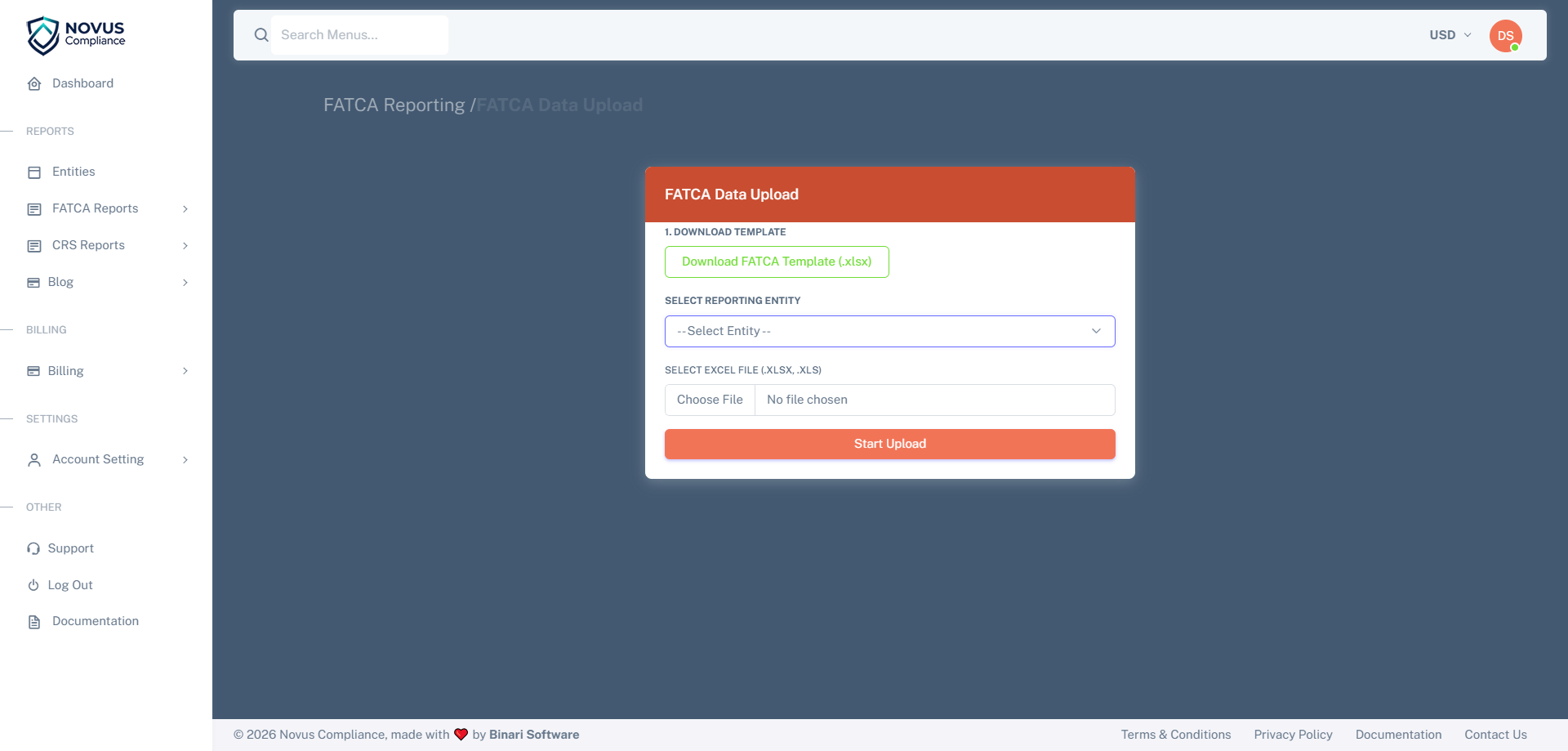Open the USD currency dropdown
Screen dimensions: 1568x751
coord(1450,35)
